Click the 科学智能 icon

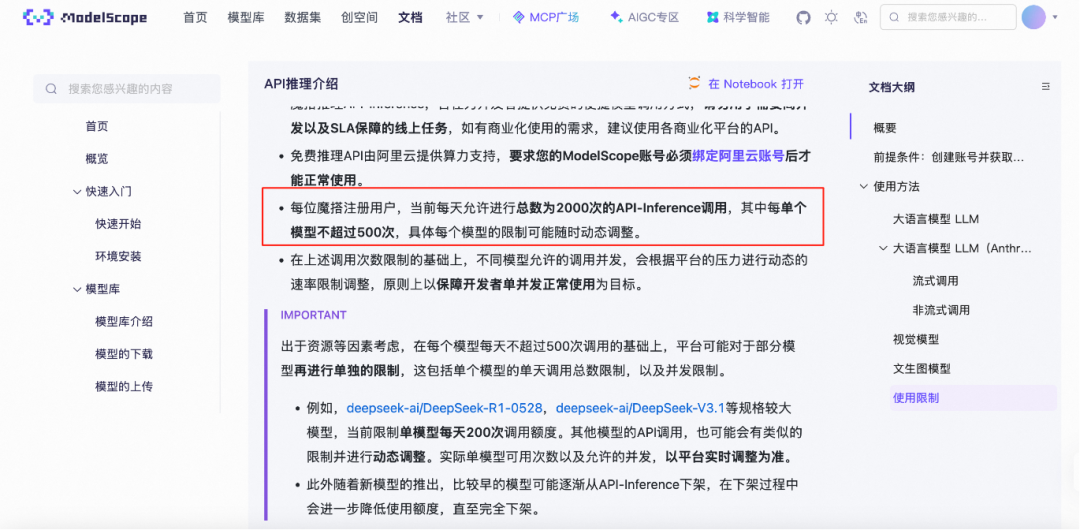coord(712,17)
